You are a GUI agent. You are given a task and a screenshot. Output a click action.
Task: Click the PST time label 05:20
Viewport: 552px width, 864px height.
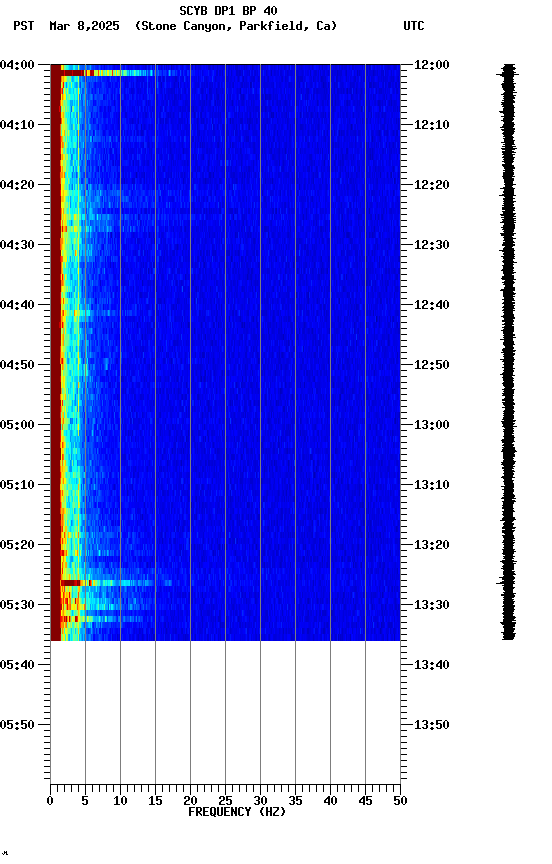(x=17, y=546)
